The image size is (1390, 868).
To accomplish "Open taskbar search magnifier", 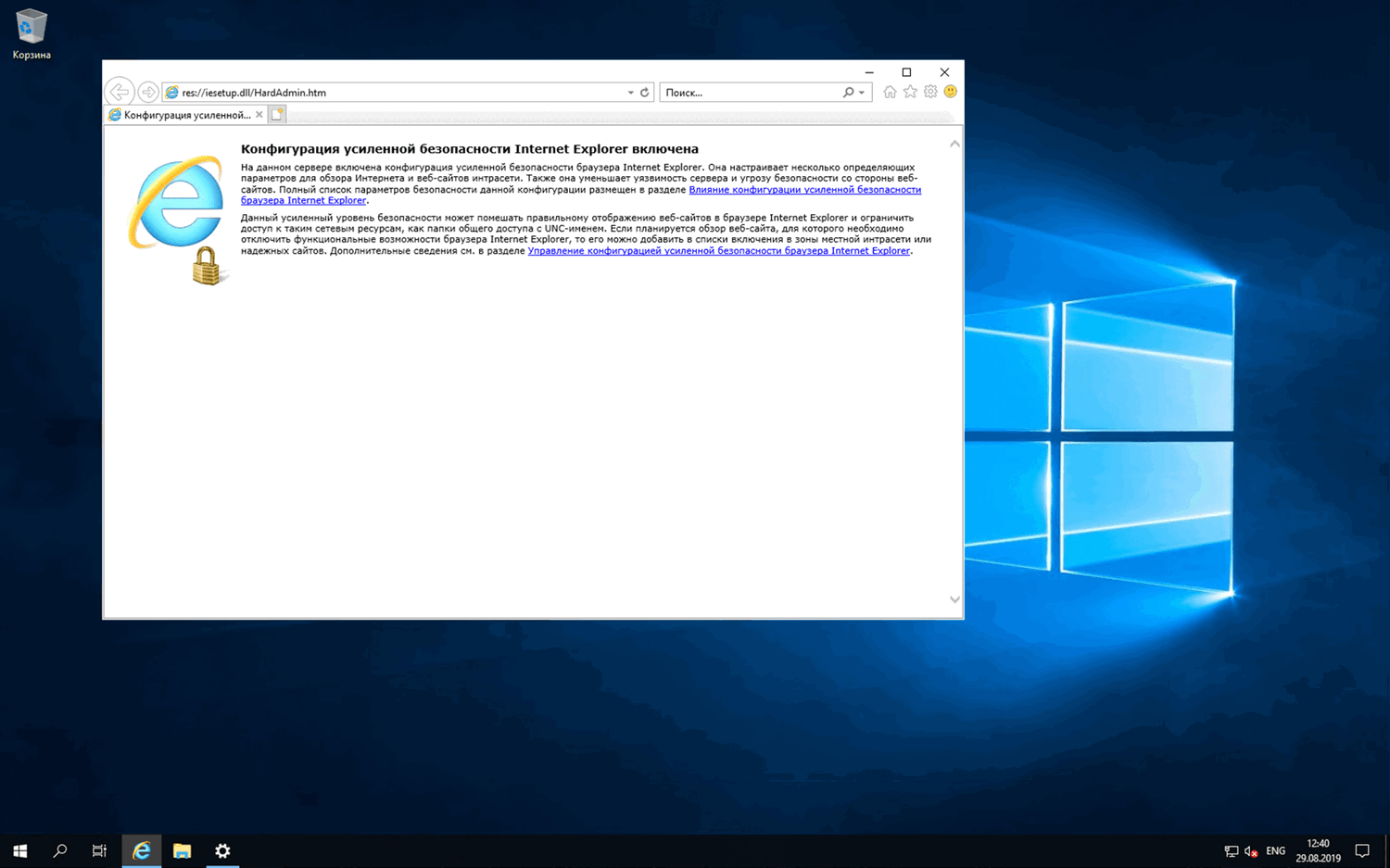I will [60, 850].
